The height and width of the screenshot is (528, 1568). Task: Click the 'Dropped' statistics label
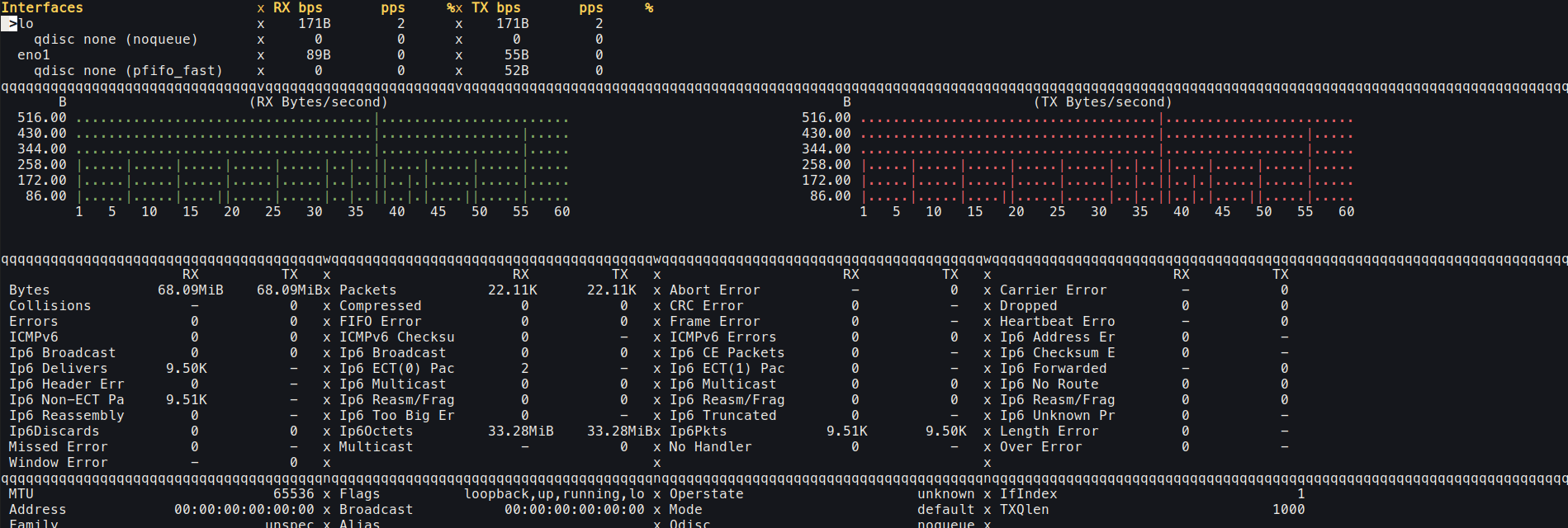[1029, 306]
